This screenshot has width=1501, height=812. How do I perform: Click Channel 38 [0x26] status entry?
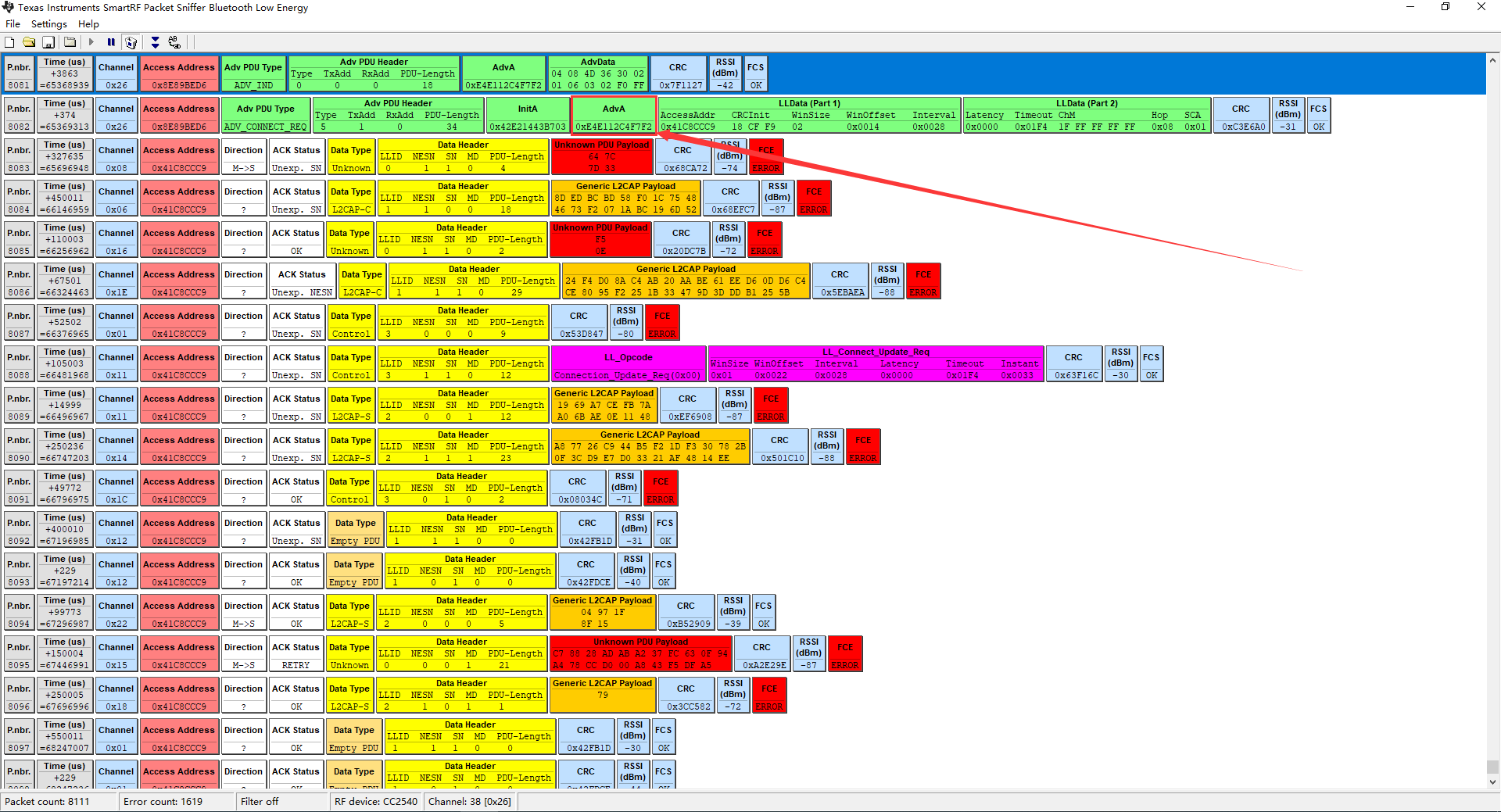pos(470,802)
